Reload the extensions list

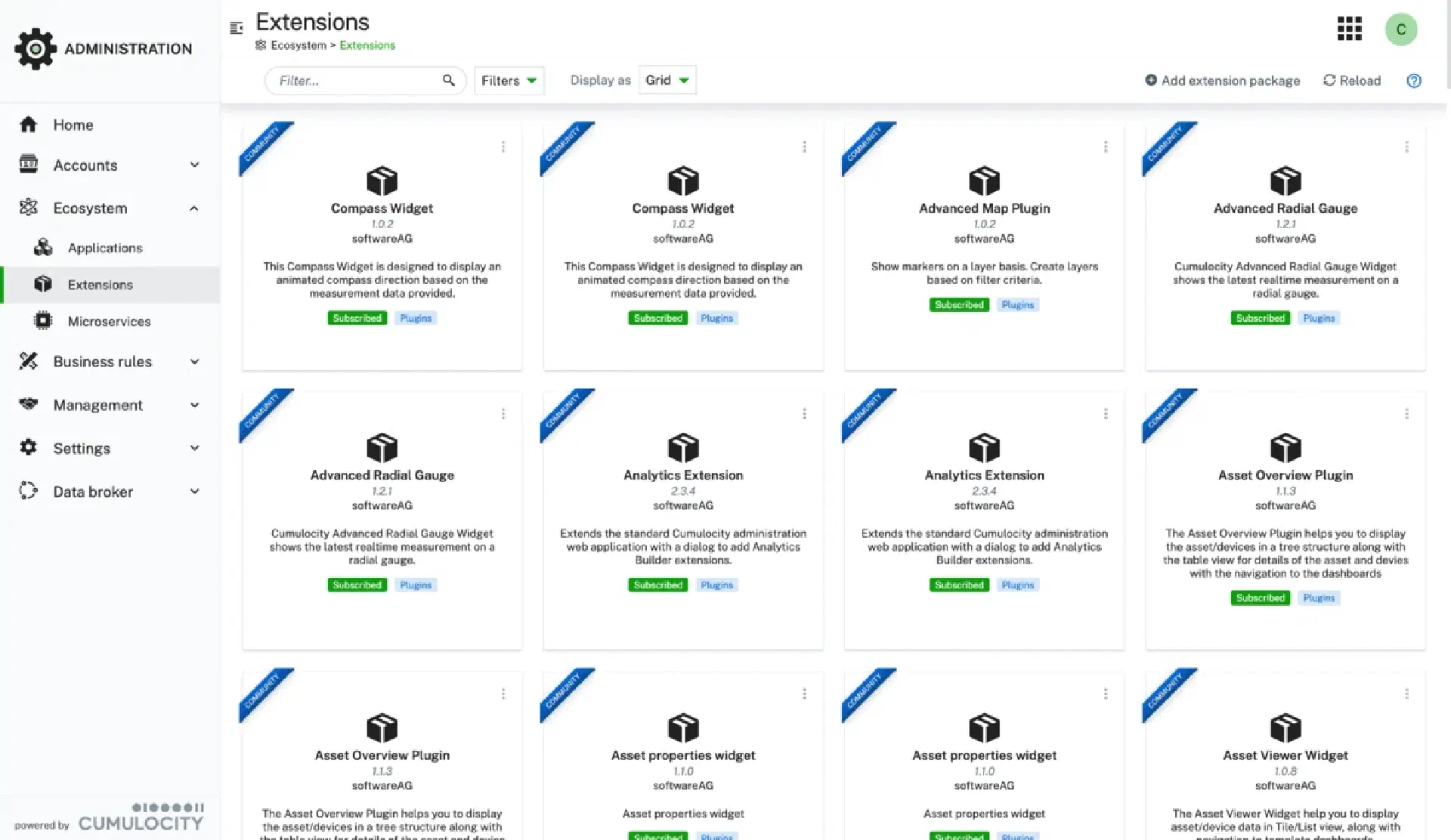coord(1351,81)
